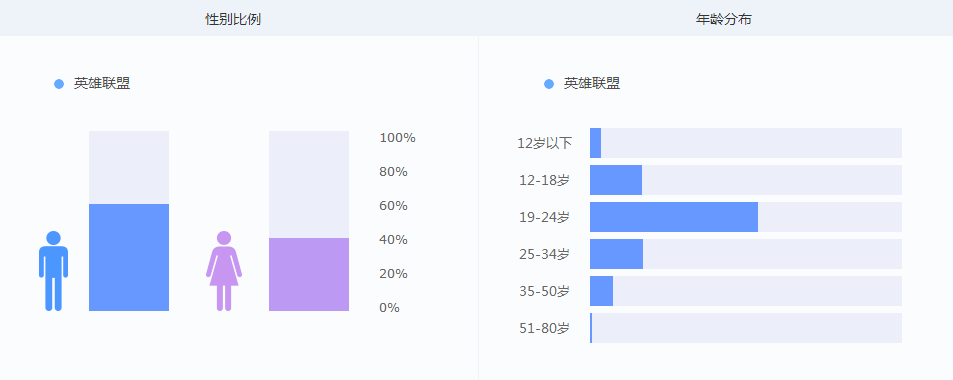Select the 性别比例 header tab
The width and height of the screenshot is (953, 380).
[233, 19]
